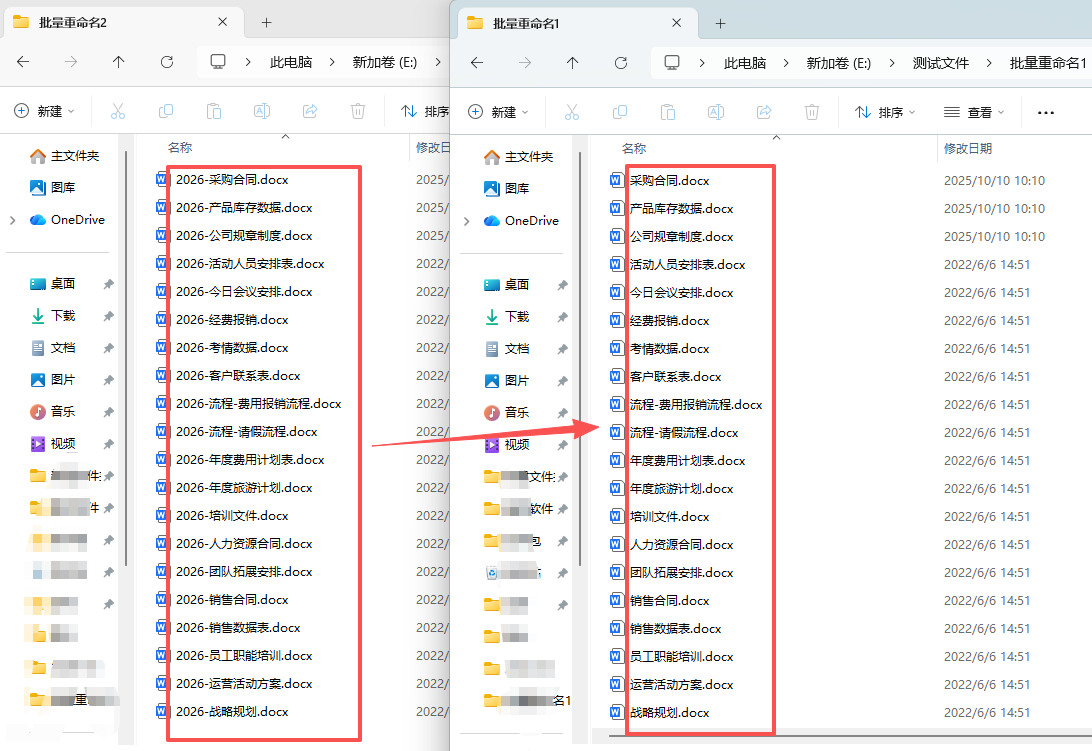
Task: Select 下载 in 批量重命名1 sidebar
Action: pyautogui.click(x=506, y=316)
